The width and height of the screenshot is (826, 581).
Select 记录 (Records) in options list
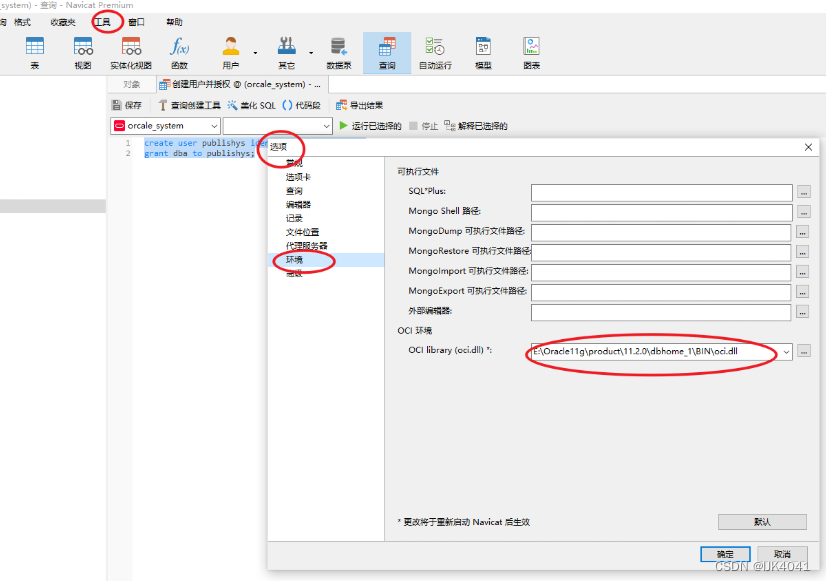294,218
